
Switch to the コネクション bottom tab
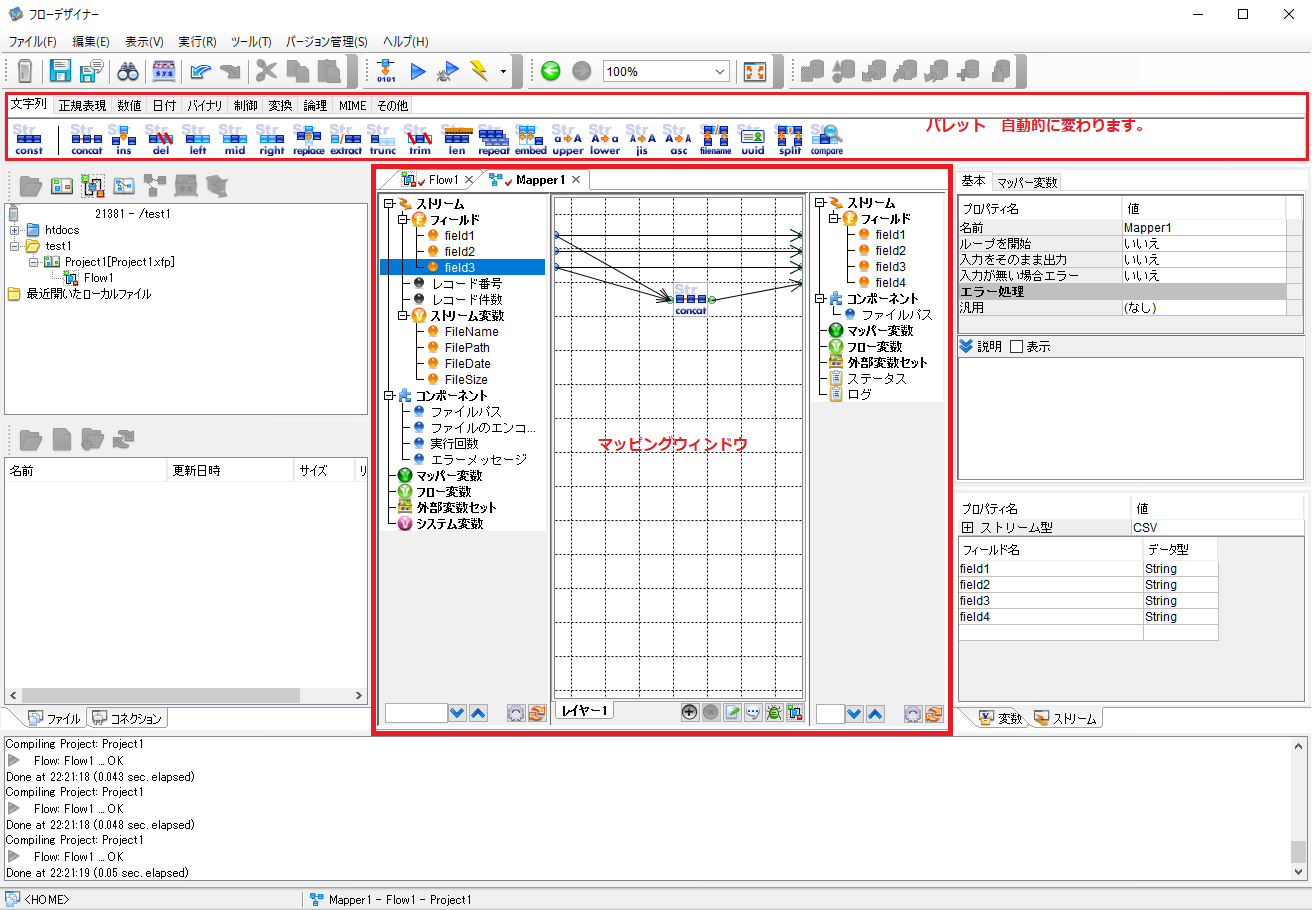tap(128, 718)
